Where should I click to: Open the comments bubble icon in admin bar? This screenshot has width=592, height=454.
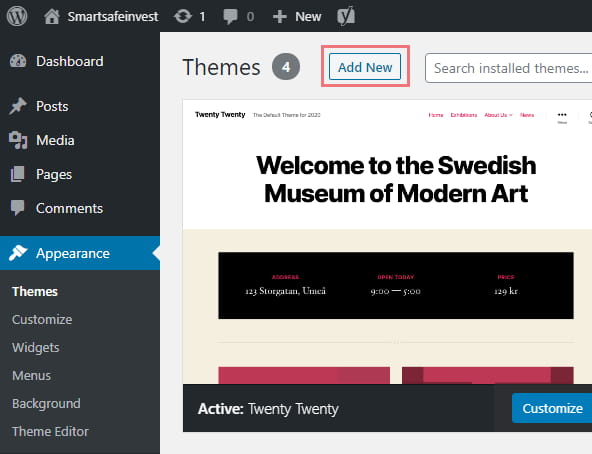230,17
